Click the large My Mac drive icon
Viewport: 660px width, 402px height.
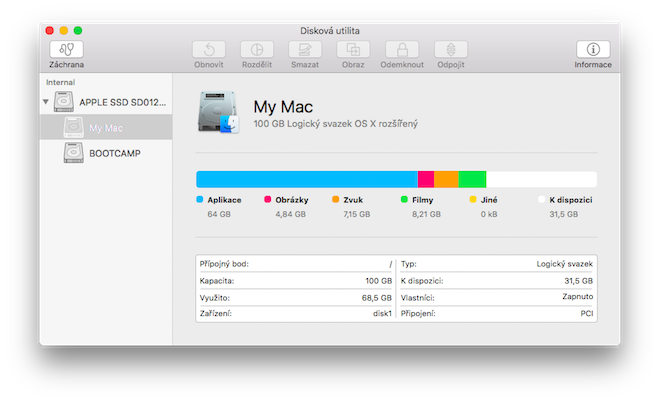point(218,112)
